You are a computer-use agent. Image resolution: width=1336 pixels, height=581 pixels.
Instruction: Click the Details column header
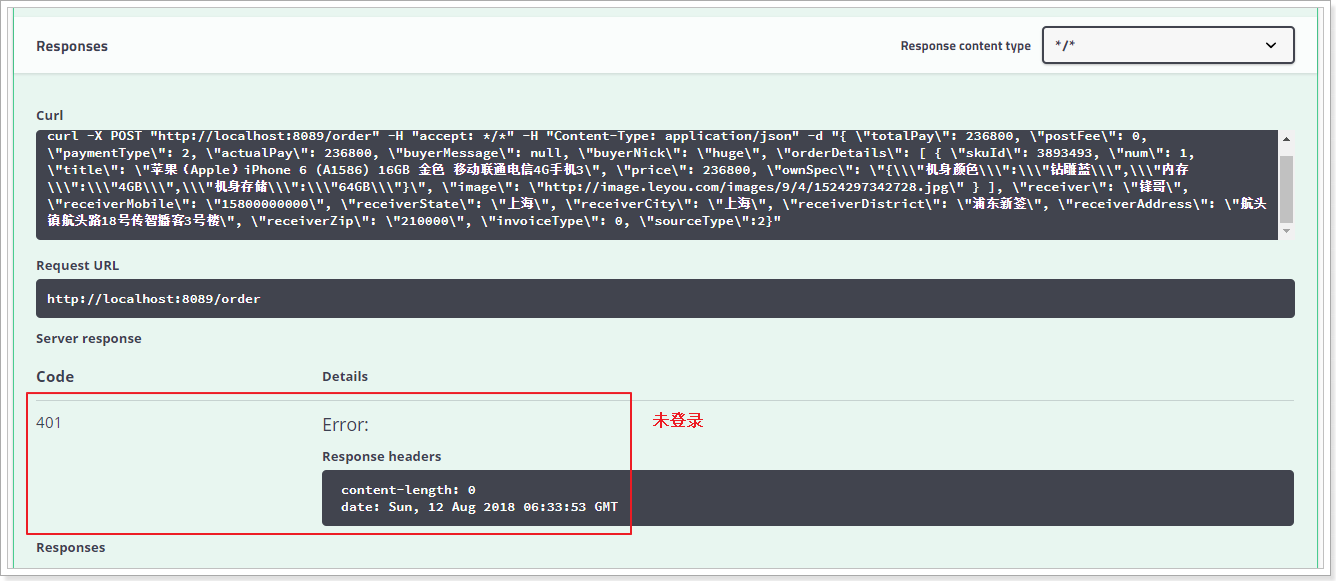tap(345, 377)
